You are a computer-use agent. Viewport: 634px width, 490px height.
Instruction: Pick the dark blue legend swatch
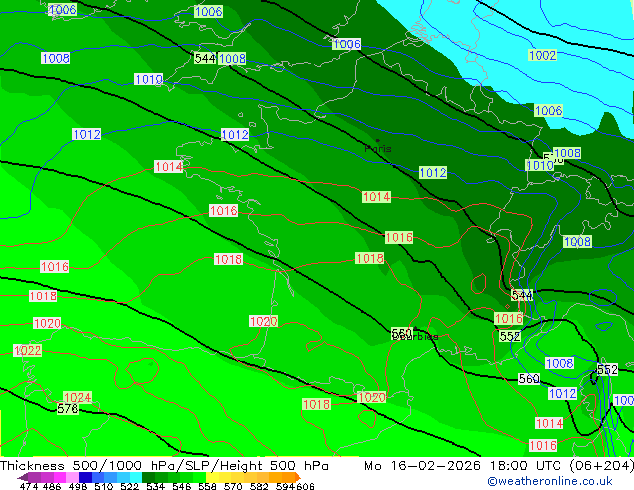pos(85,477)
